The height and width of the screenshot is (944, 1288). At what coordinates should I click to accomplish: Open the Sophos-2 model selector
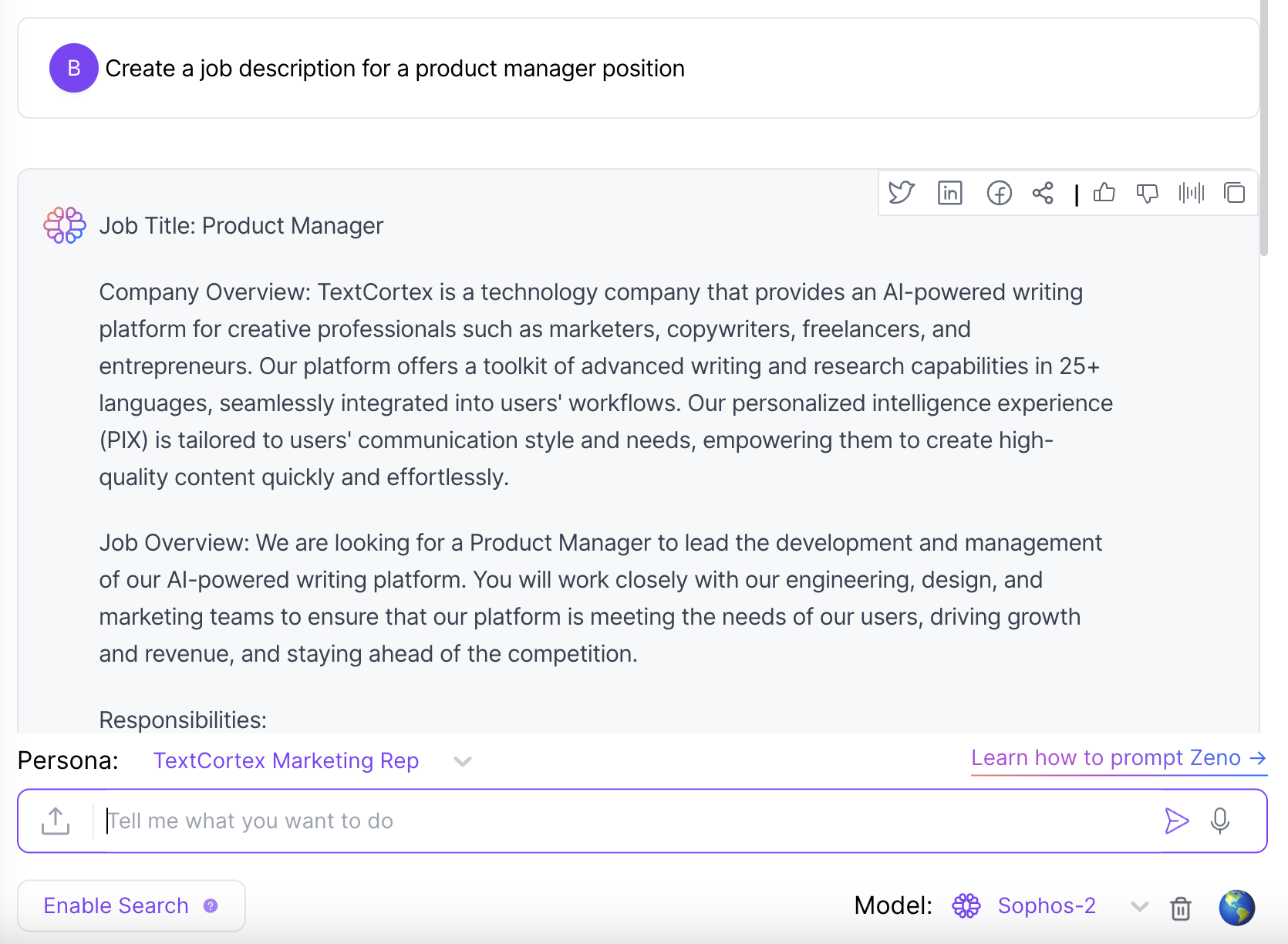(1047, 905)
